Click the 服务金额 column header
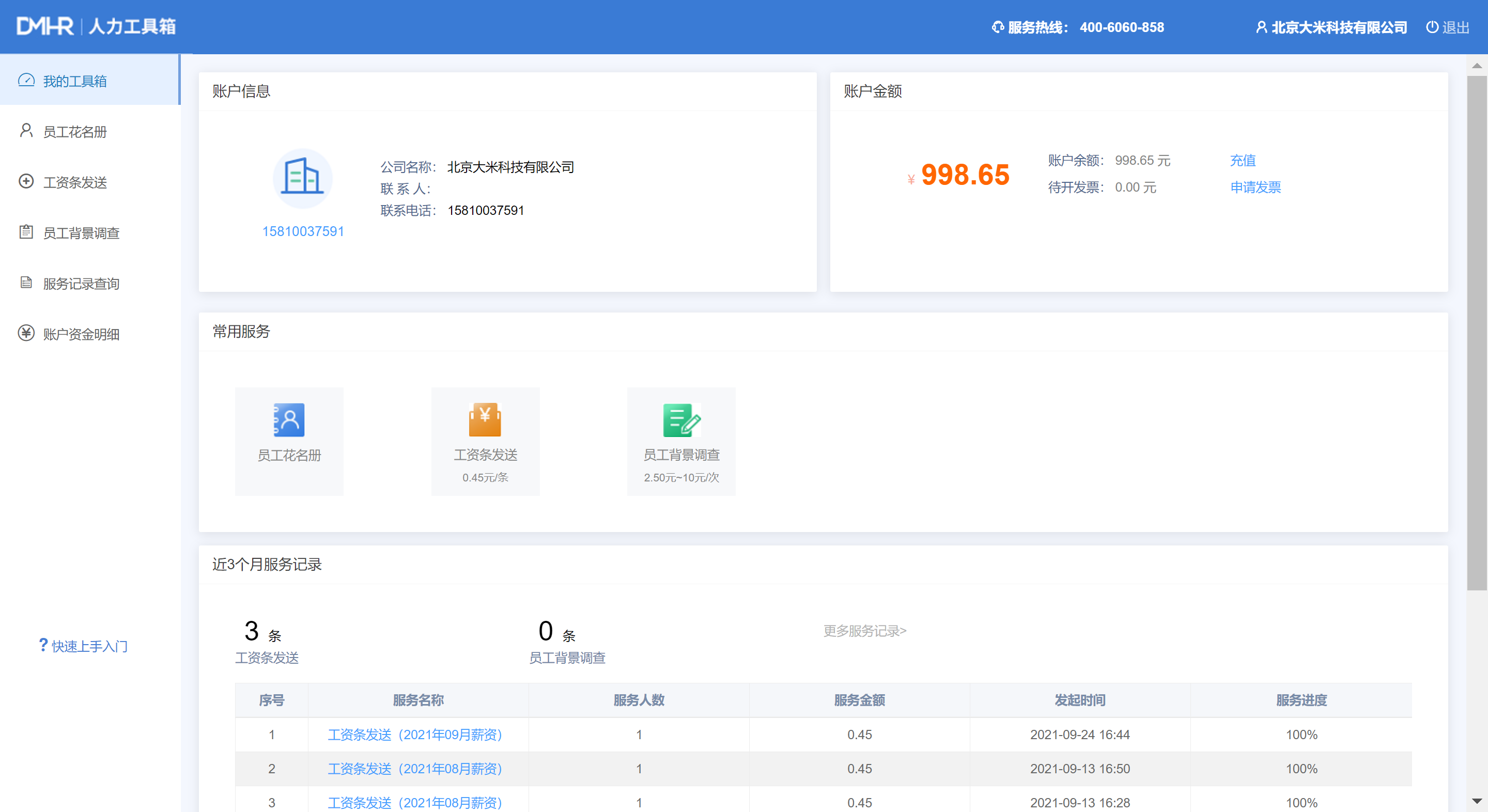 (860, 700)
